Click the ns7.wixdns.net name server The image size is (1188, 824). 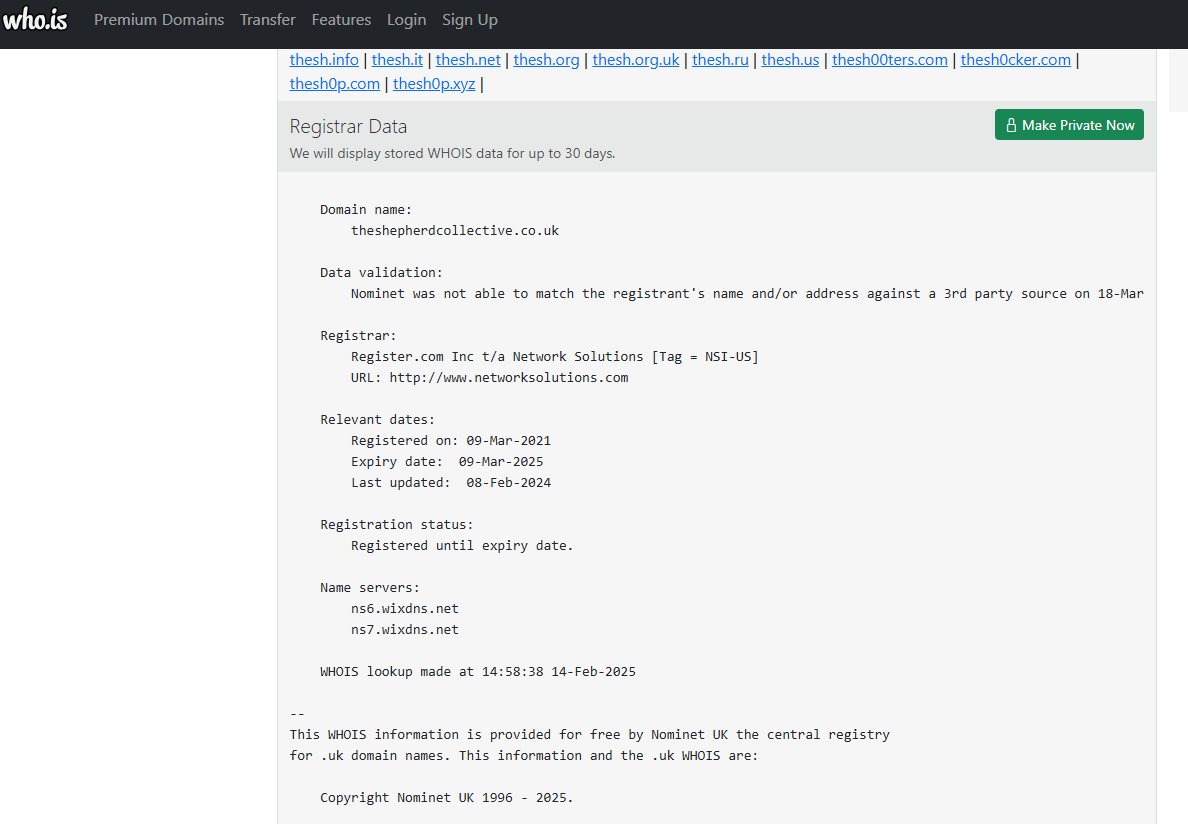(405, 630)
